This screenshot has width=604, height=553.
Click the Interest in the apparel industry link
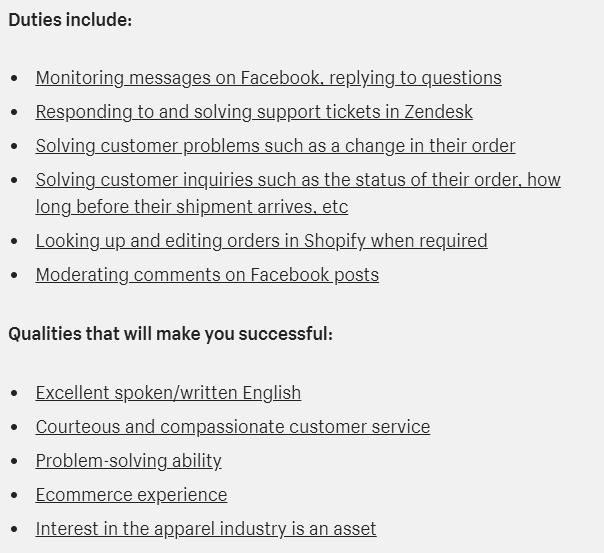coord(206,529)
